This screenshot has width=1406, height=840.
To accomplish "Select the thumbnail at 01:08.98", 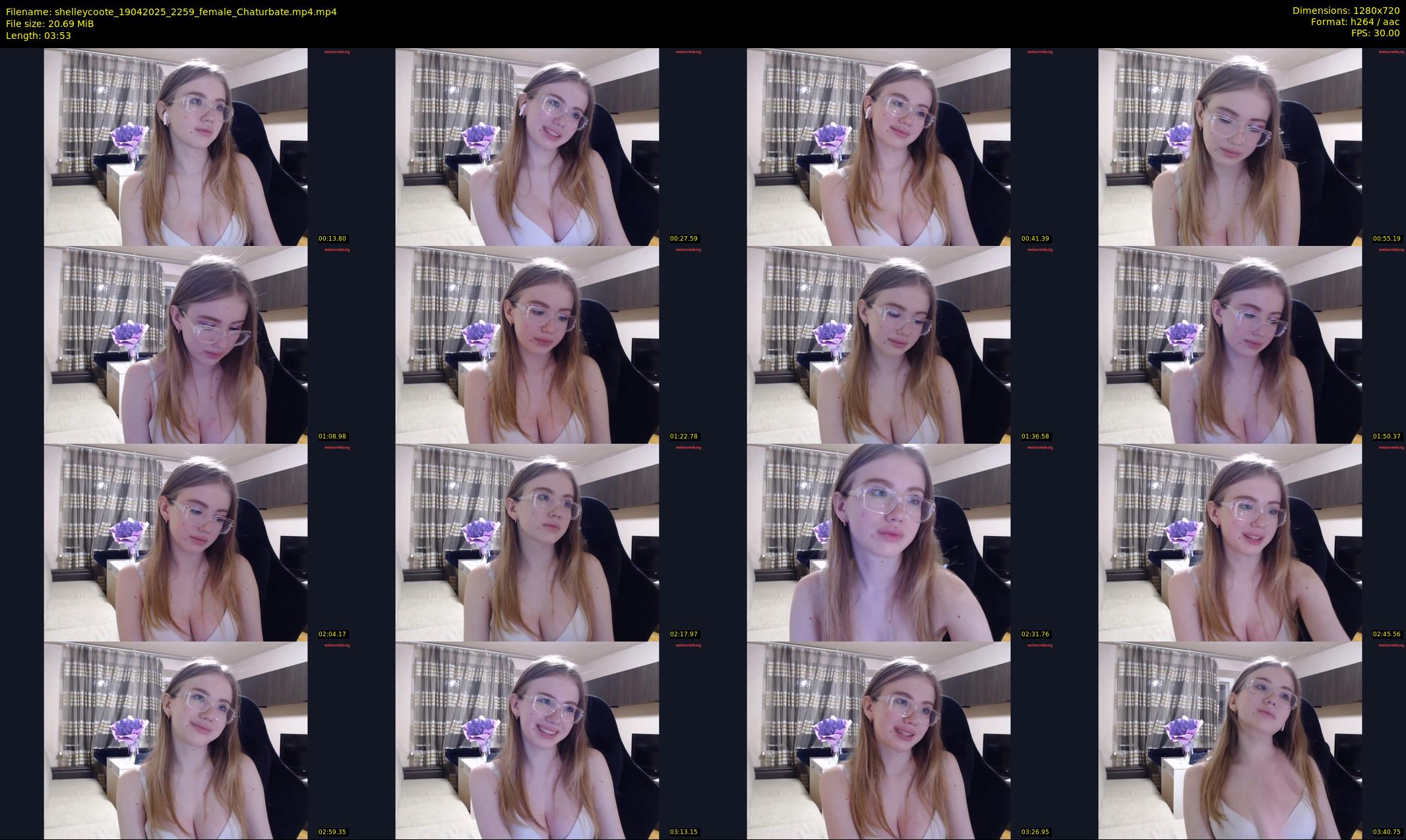I will [x=175, y=344].
